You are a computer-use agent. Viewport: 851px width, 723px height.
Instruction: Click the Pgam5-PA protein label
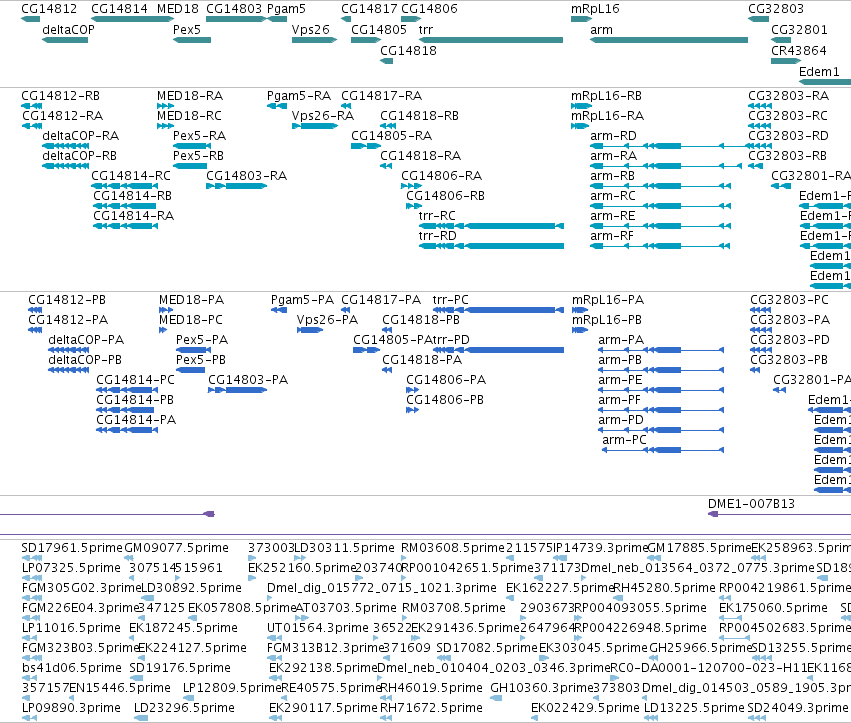(302, 300)
